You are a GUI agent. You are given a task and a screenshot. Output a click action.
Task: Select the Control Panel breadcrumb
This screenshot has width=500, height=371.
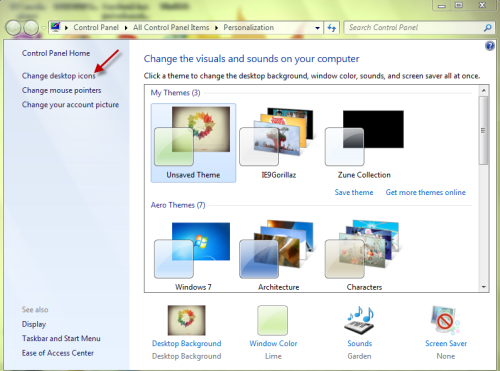(96, 27)
